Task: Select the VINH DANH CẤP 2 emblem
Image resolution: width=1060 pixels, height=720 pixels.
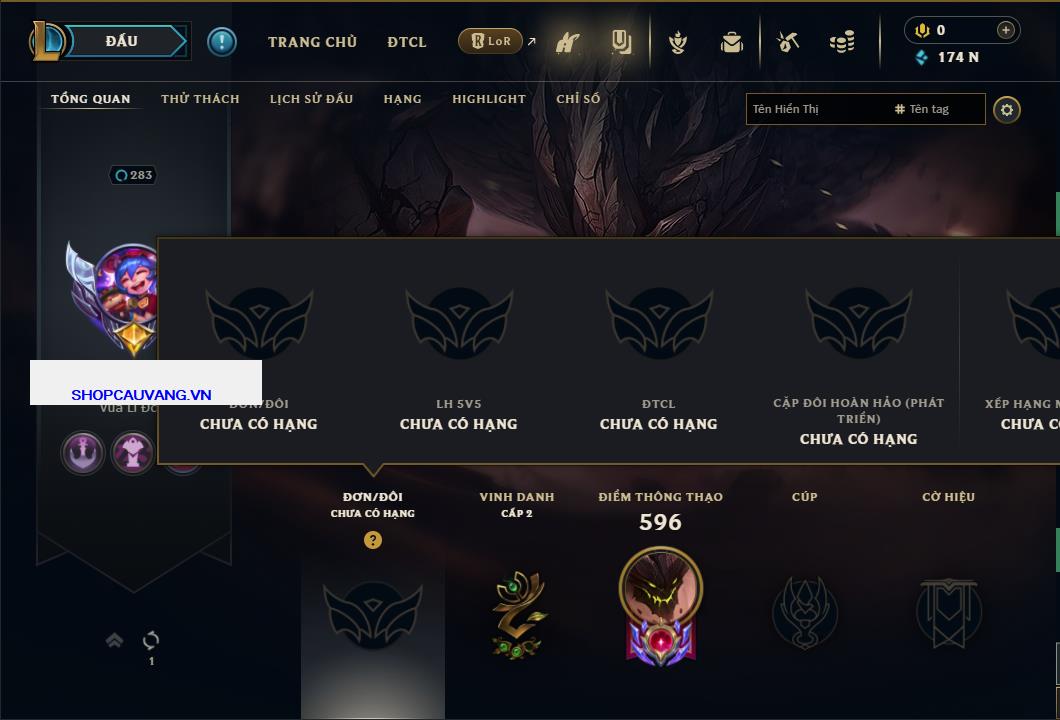Action: click(516, 615)
